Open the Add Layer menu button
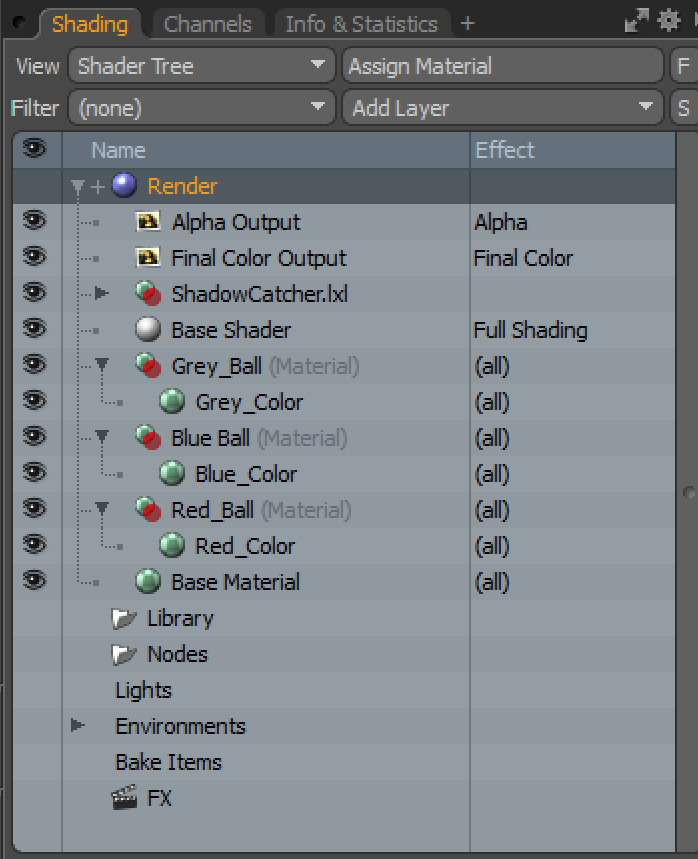The width and height of the screenshot is (698, 859). point(502,107)
